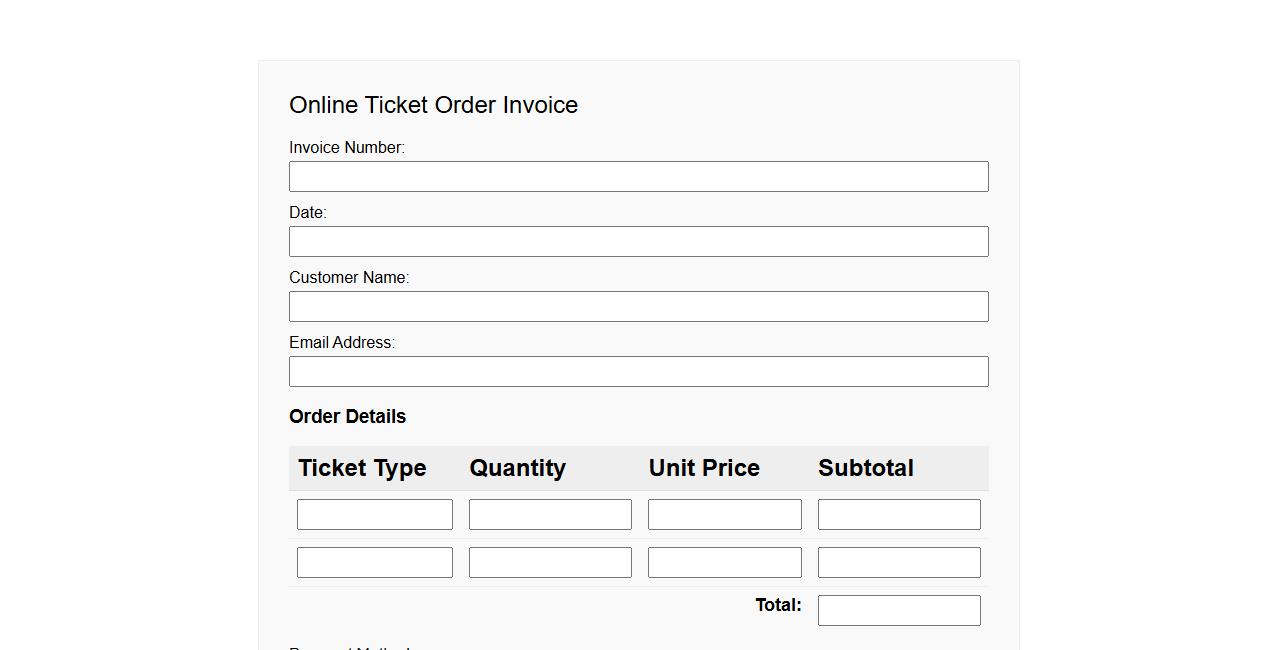Click the Invoice Number input field
1278x650 pixels.
click(638, 177)
